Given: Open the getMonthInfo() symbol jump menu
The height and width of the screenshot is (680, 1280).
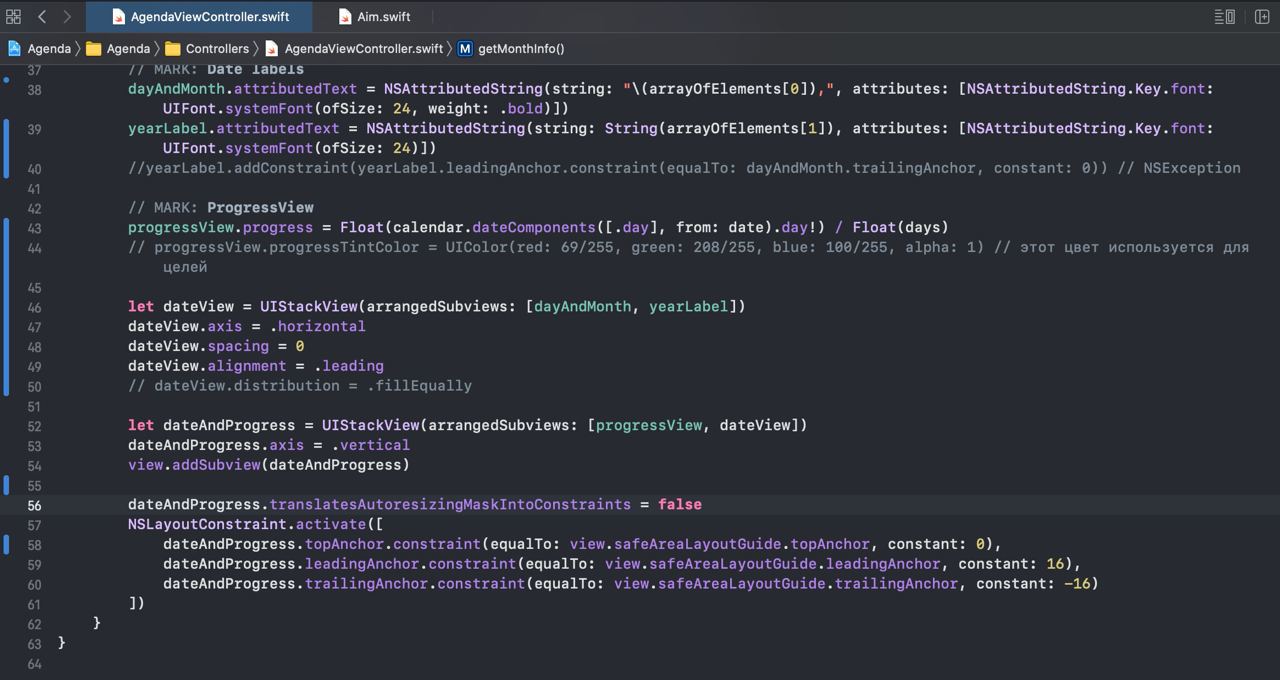Looking at the screenshot, I should coord(521,48).
